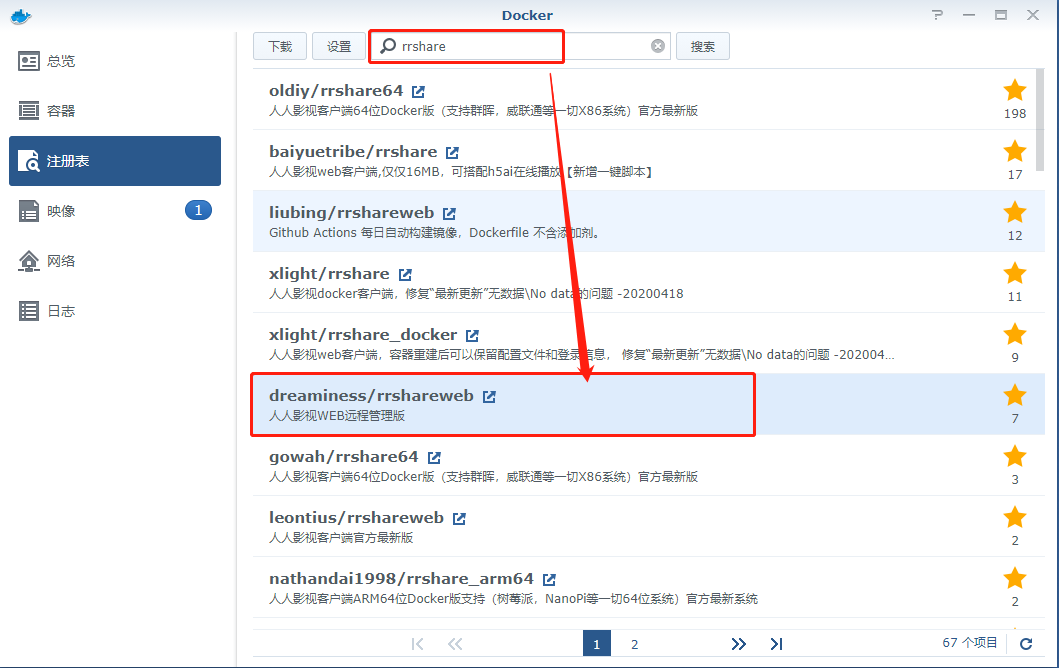Screen dimensions: 1059x668
Task: Click the star icon for liubing/rrshareweb
Action: point(1014,212)
